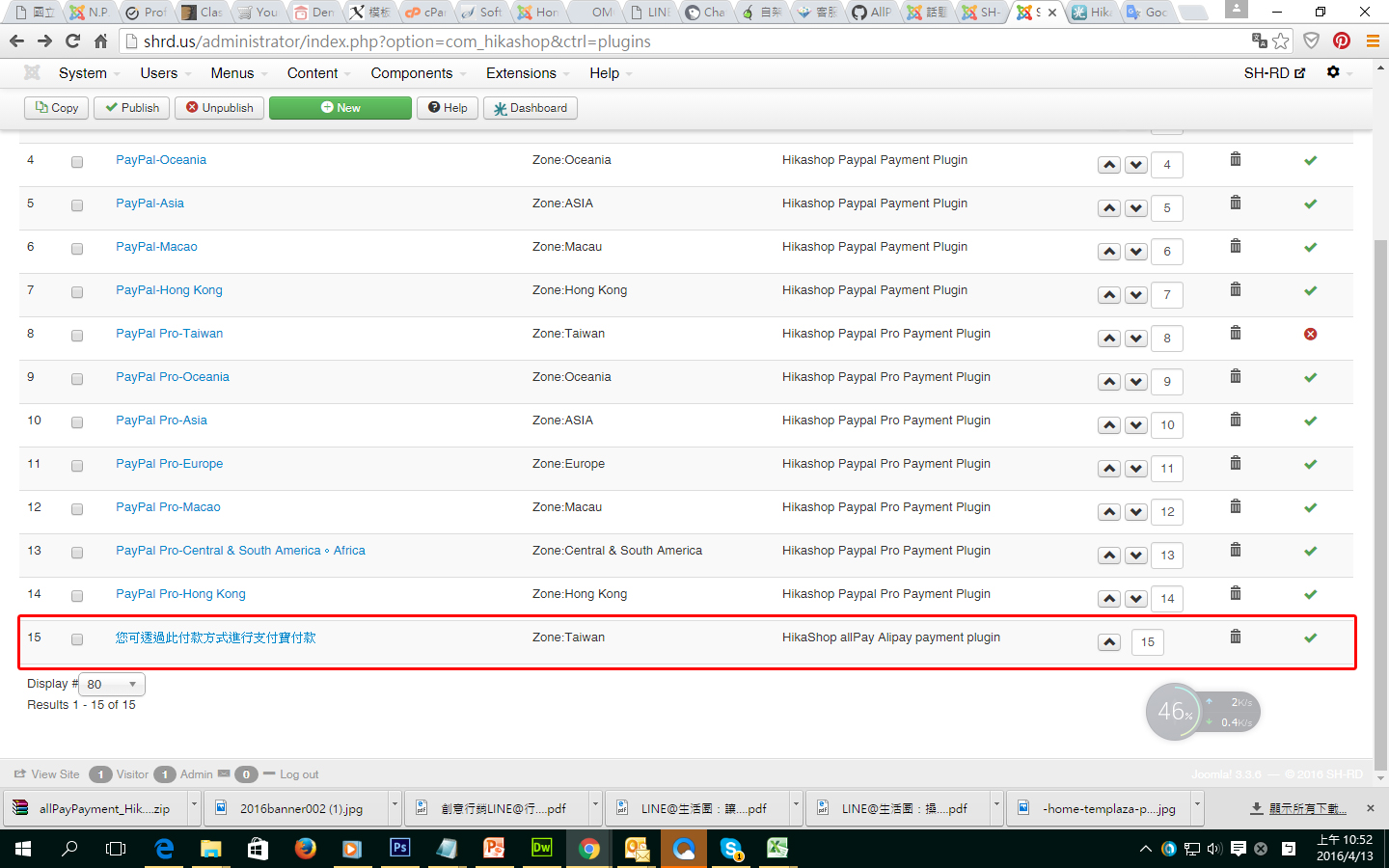
Task: Open Chrome's main menu icon
Action: tap(1373, 41)
